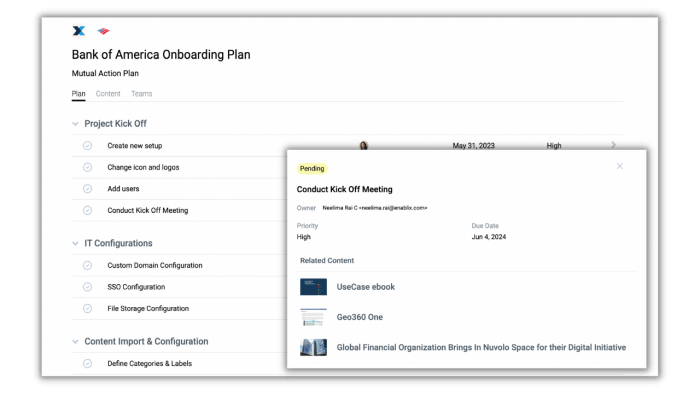Open the Geo360 One thumbnail

click(313, 317)
